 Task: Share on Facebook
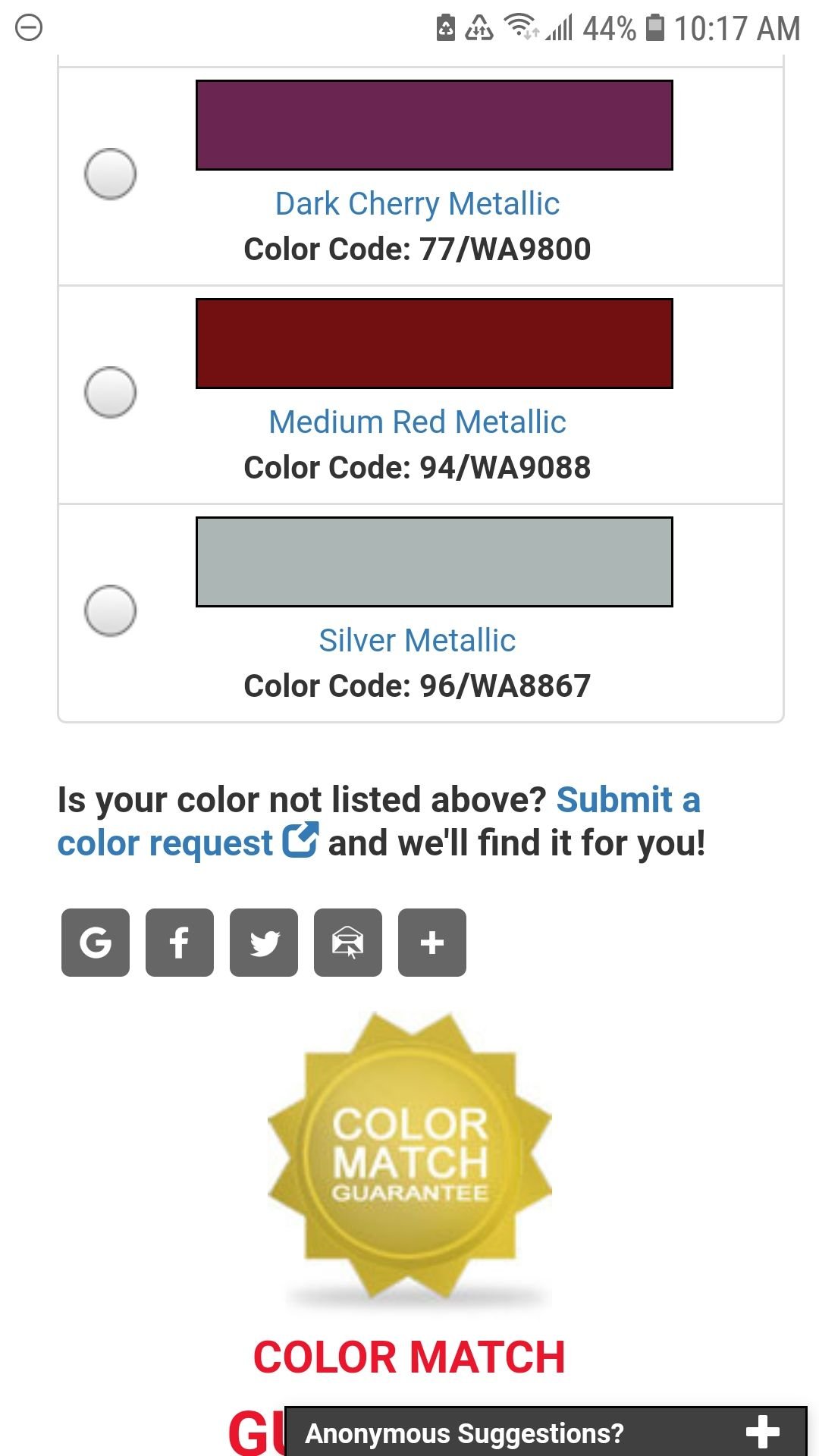(x=180, y=943)
